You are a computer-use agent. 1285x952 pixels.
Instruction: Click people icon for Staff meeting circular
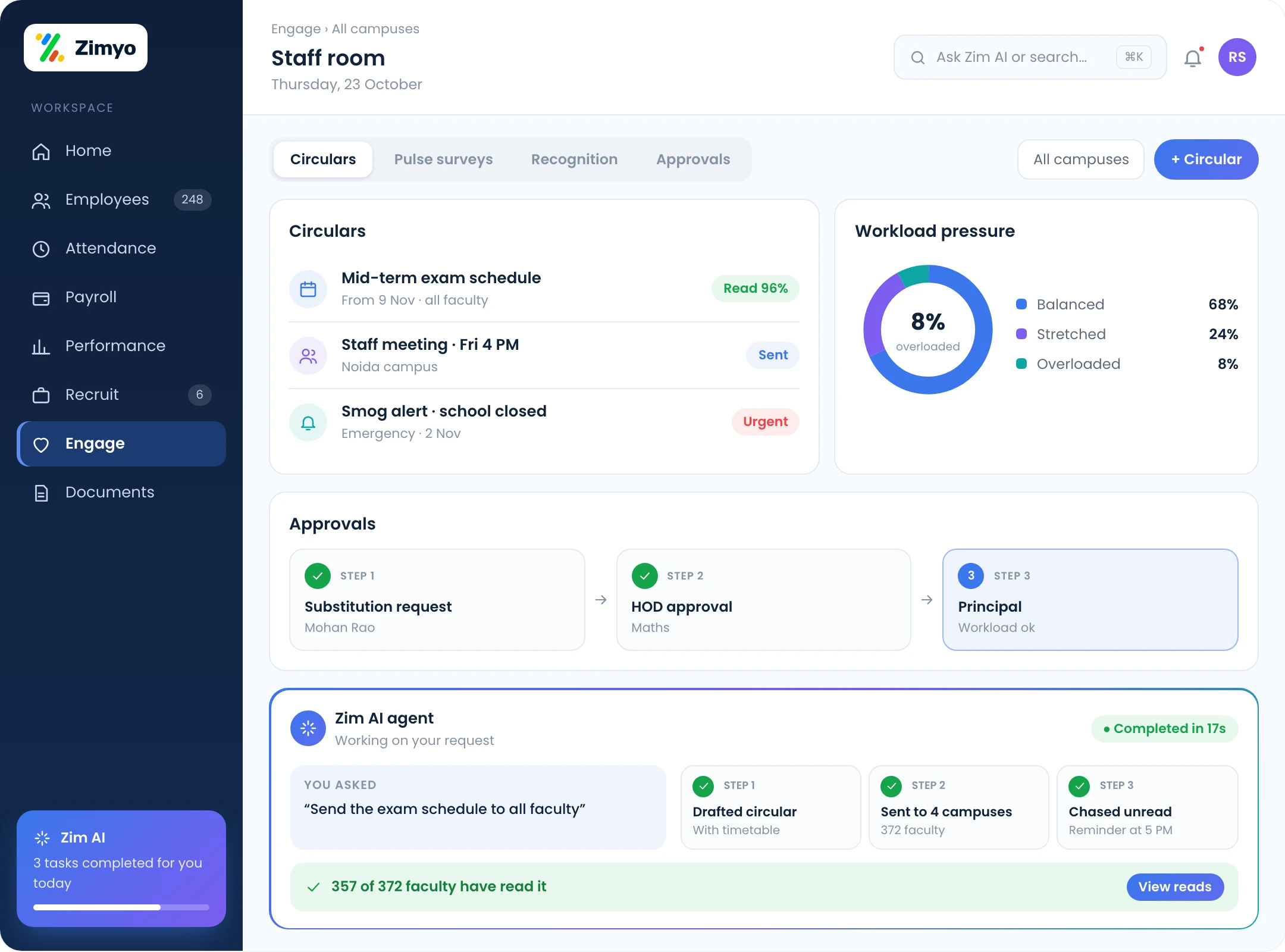pos(308,356)
